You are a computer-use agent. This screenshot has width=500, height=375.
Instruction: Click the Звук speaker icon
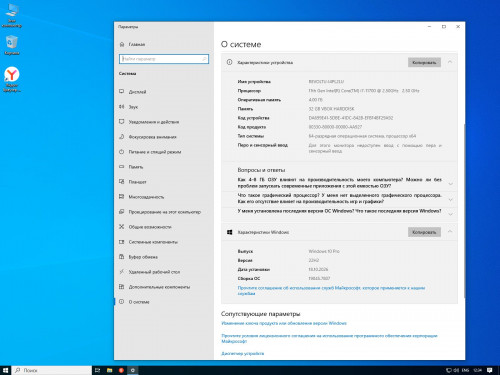click(122, 107)
